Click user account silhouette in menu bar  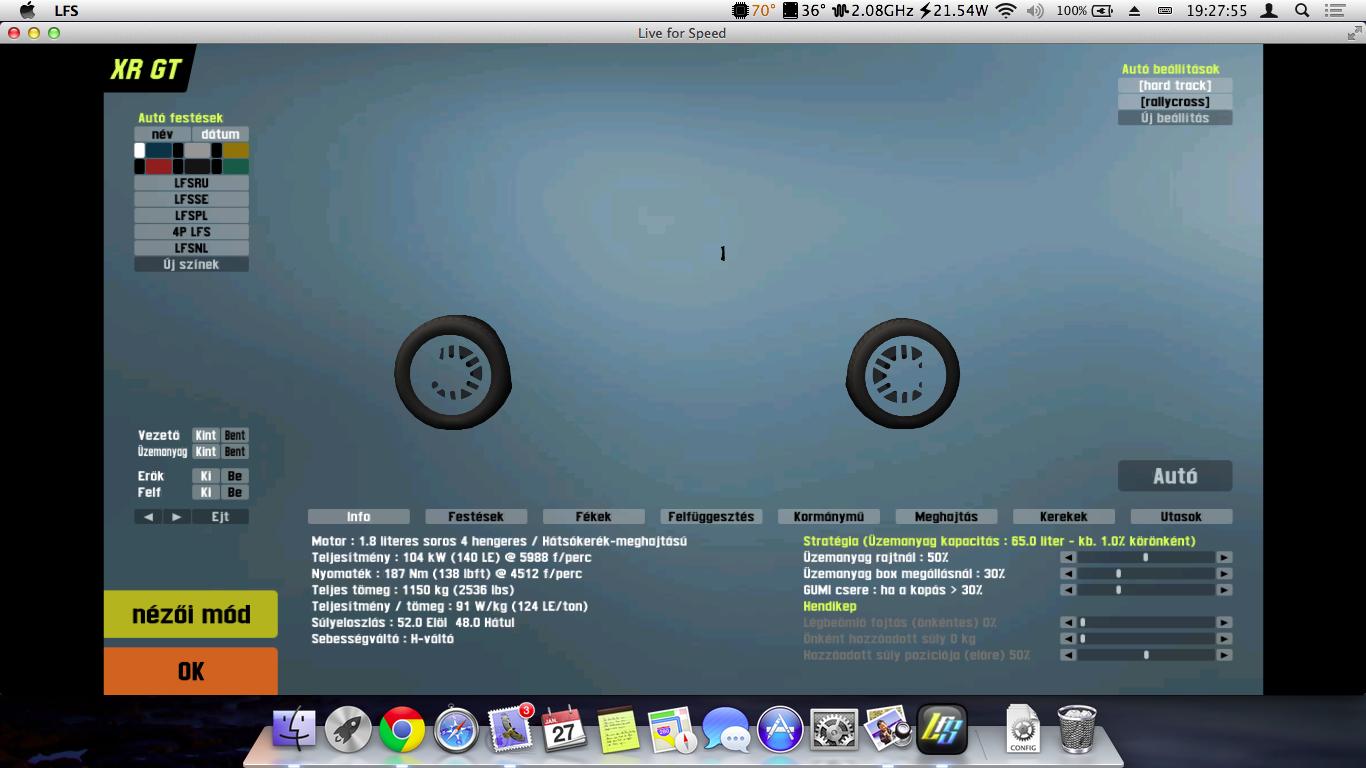tap(1269, 11)
